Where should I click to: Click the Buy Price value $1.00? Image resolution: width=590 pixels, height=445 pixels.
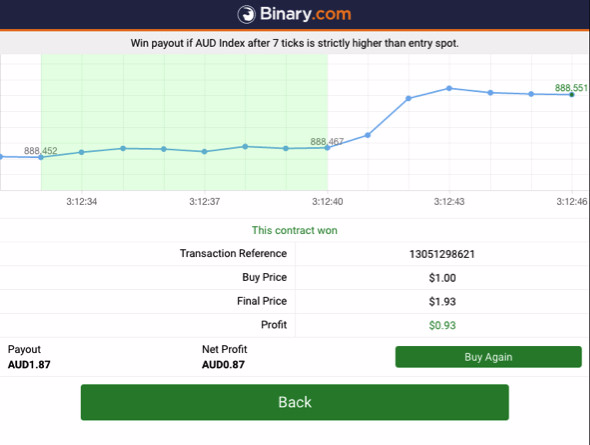[x=442, y=278]
